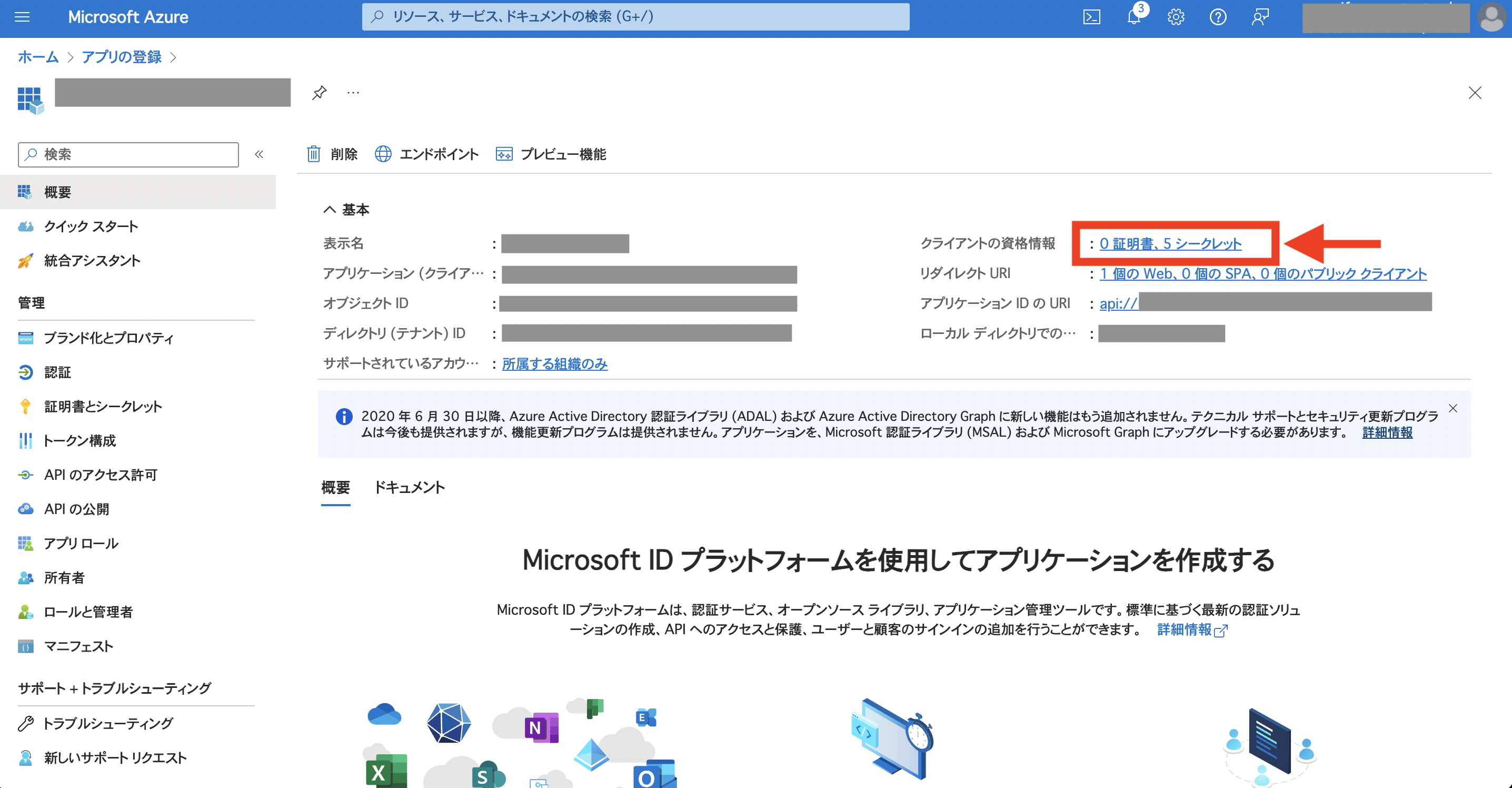The height and width of the screenshot is (788, 1512).
Task: Go to ホーム breadcrumb
Action: [38, 57]
